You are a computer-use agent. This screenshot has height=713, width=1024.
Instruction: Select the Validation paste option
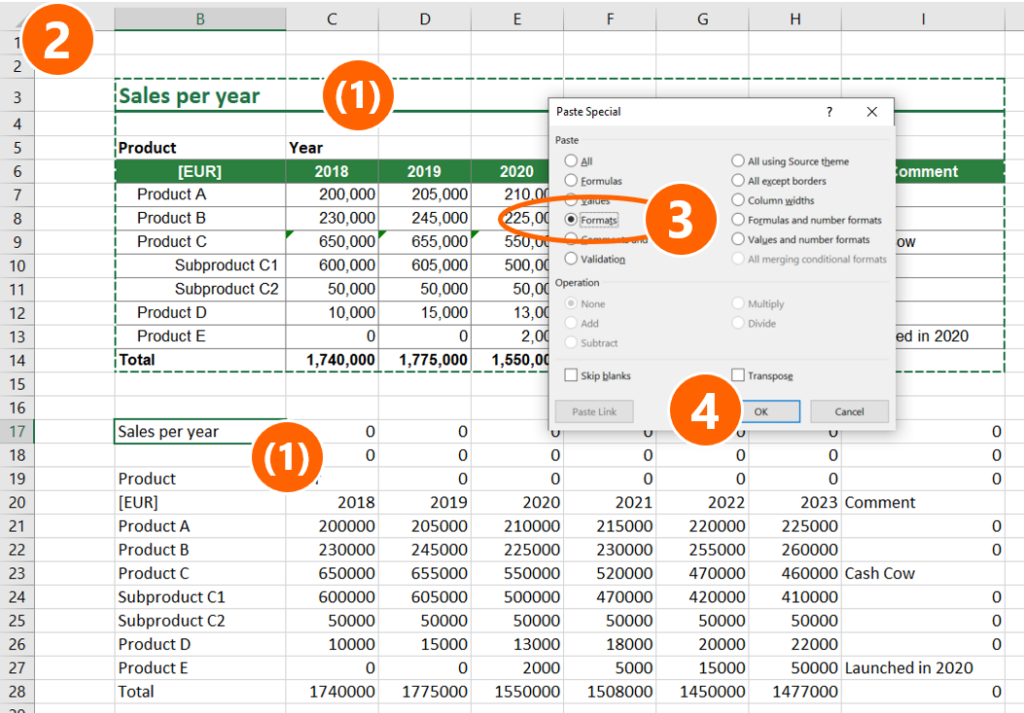click(570, 258)
